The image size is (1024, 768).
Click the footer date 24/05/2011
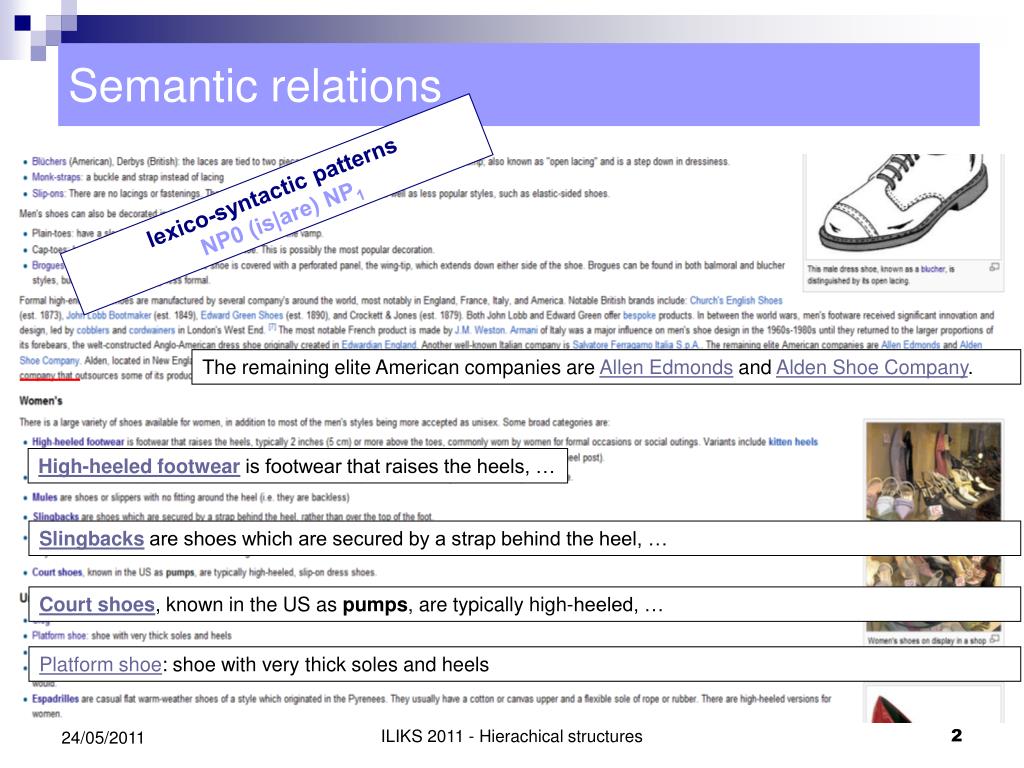103,738
